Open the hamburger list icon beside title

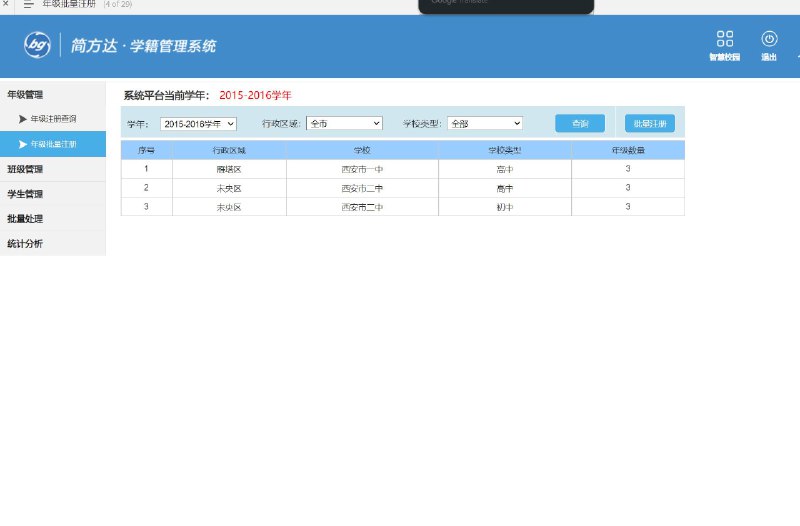coord(29,4)
